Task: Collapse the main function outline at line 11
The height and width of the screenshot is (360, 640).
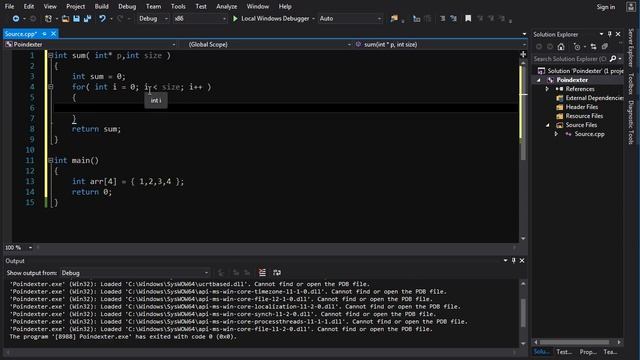Action: coord(50,160)
